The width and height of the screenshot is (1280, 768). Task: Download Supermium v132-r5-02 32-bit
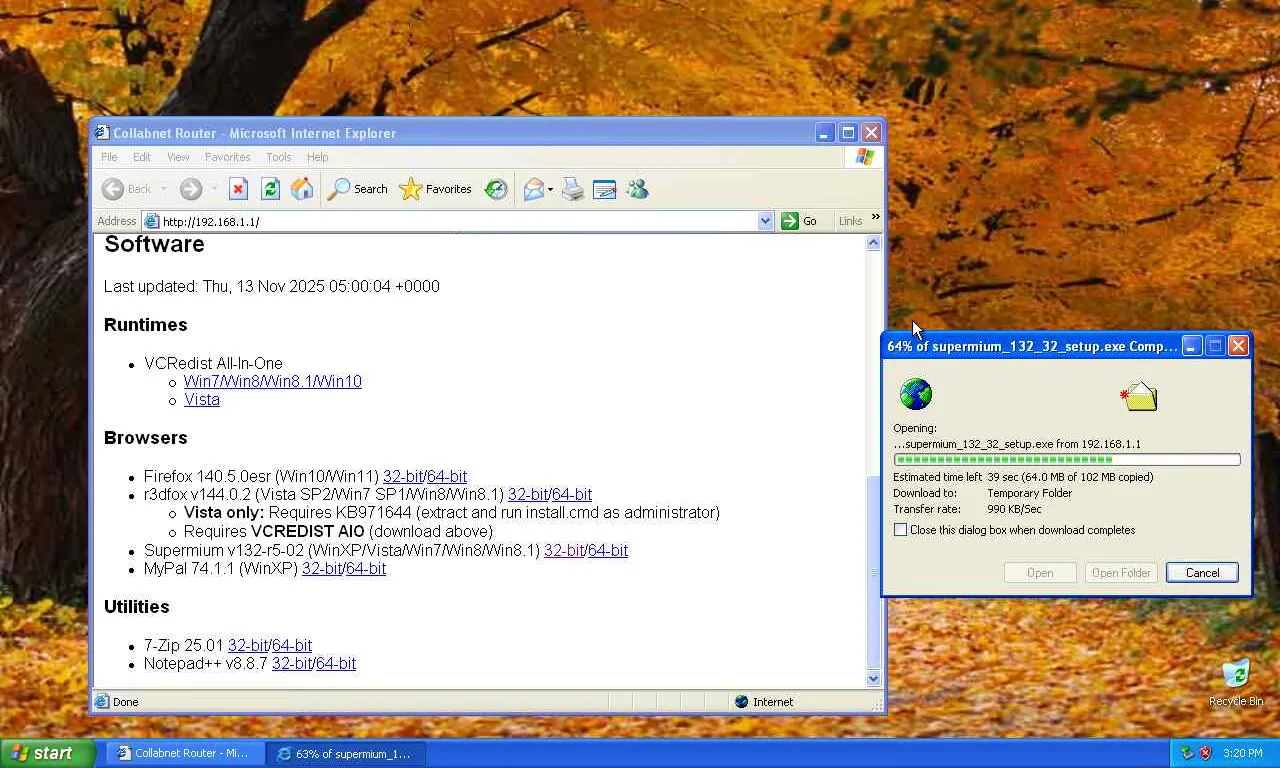(564, 551)
